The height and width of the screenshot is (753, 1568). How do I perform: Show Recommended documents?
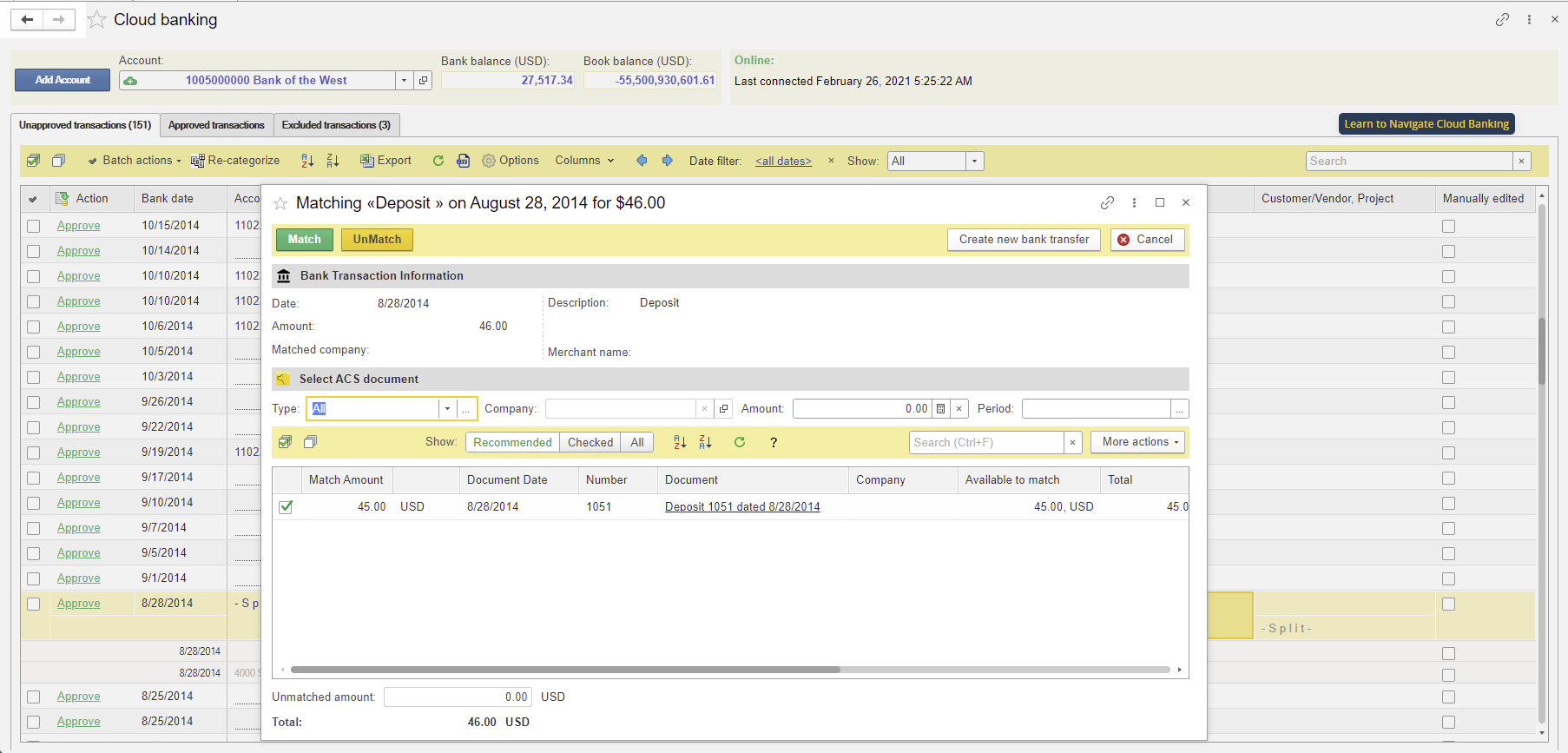click(512, 442)
